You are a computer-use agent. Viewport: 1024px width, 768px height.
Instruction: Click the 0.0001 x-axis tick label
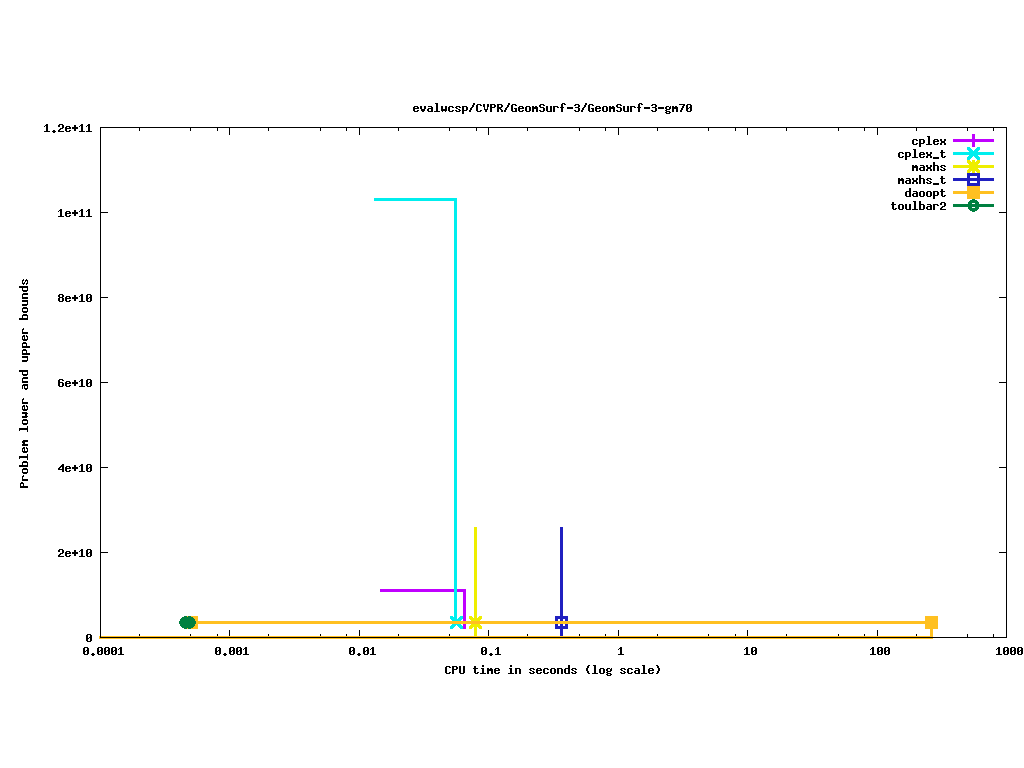100,651
